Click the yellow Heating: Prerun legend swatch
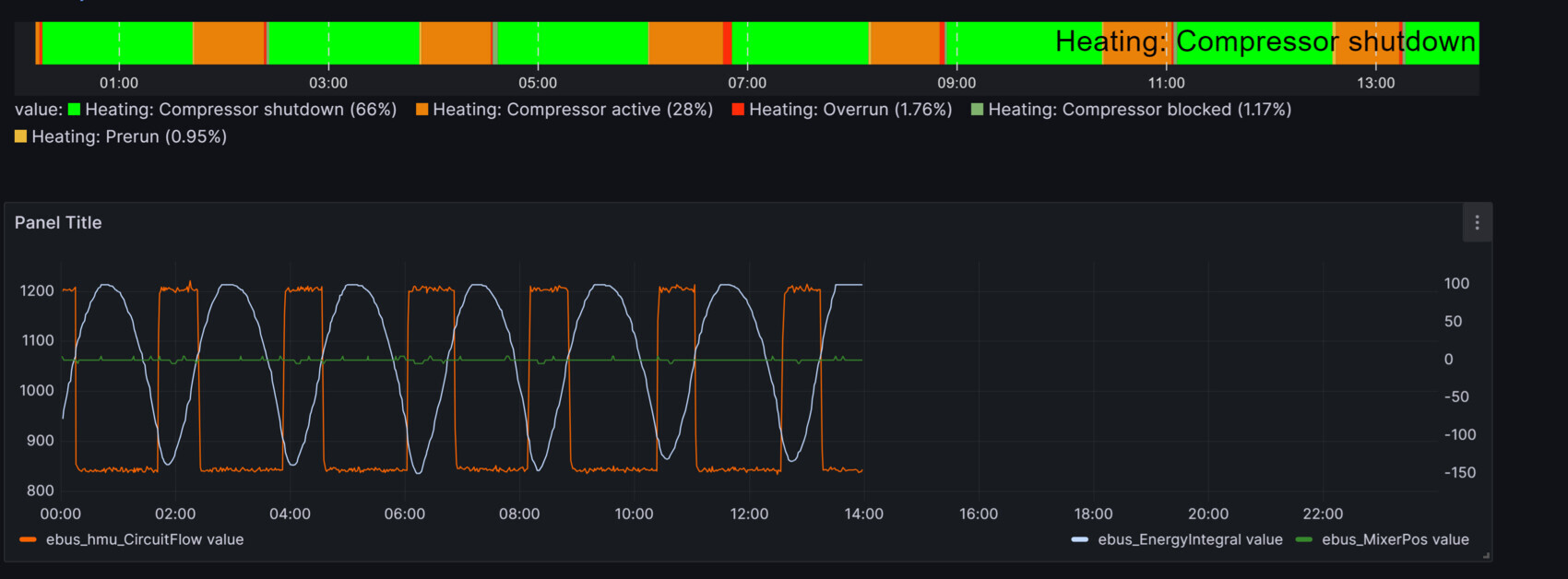Image resolution: width=1568 pixels, height=579 pixels. tap(20, 136)
